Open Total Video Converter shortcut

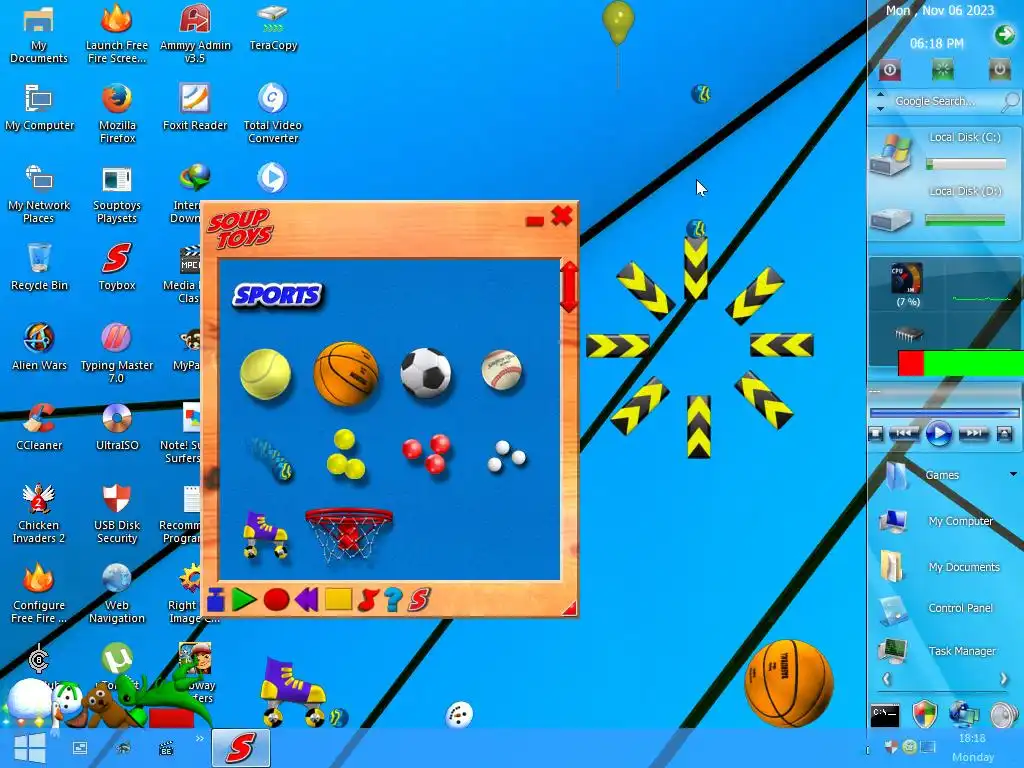pos(272,112)
